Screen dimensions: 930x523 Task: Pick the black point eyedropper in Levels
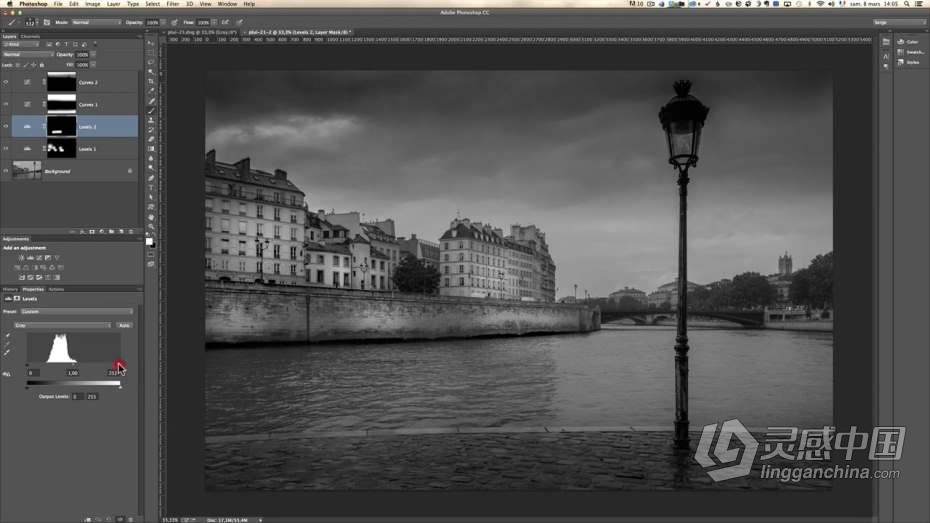pos(8,335)
